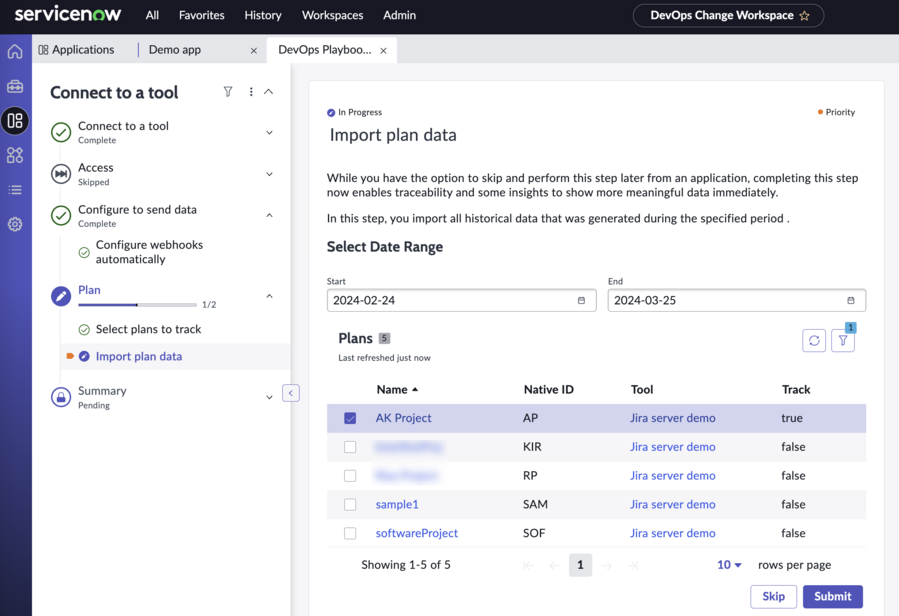Favorite DevOps Change Workspace with star

point(804,15)
